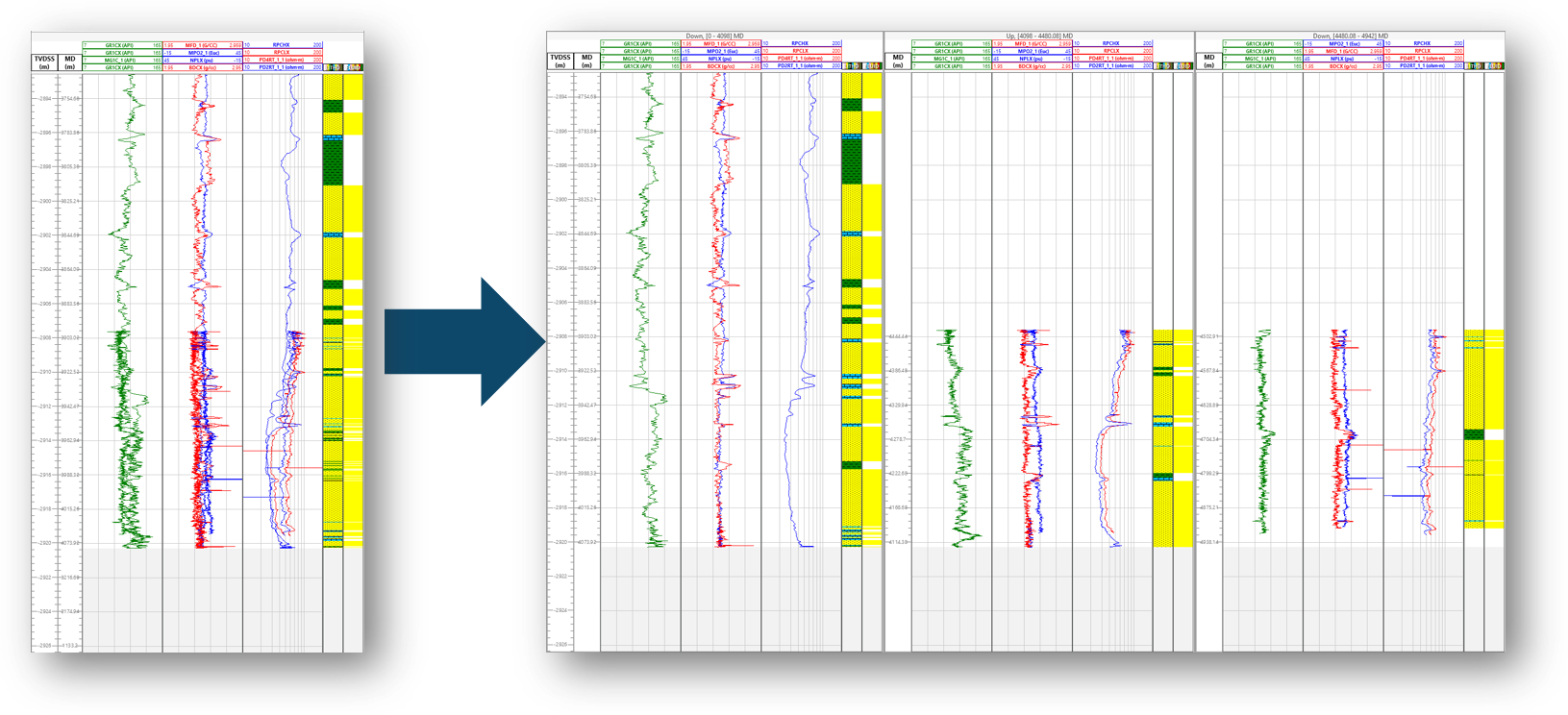Select MFD_1 (G/CC) curve header in the left-hand plot

tap(203, 45)
